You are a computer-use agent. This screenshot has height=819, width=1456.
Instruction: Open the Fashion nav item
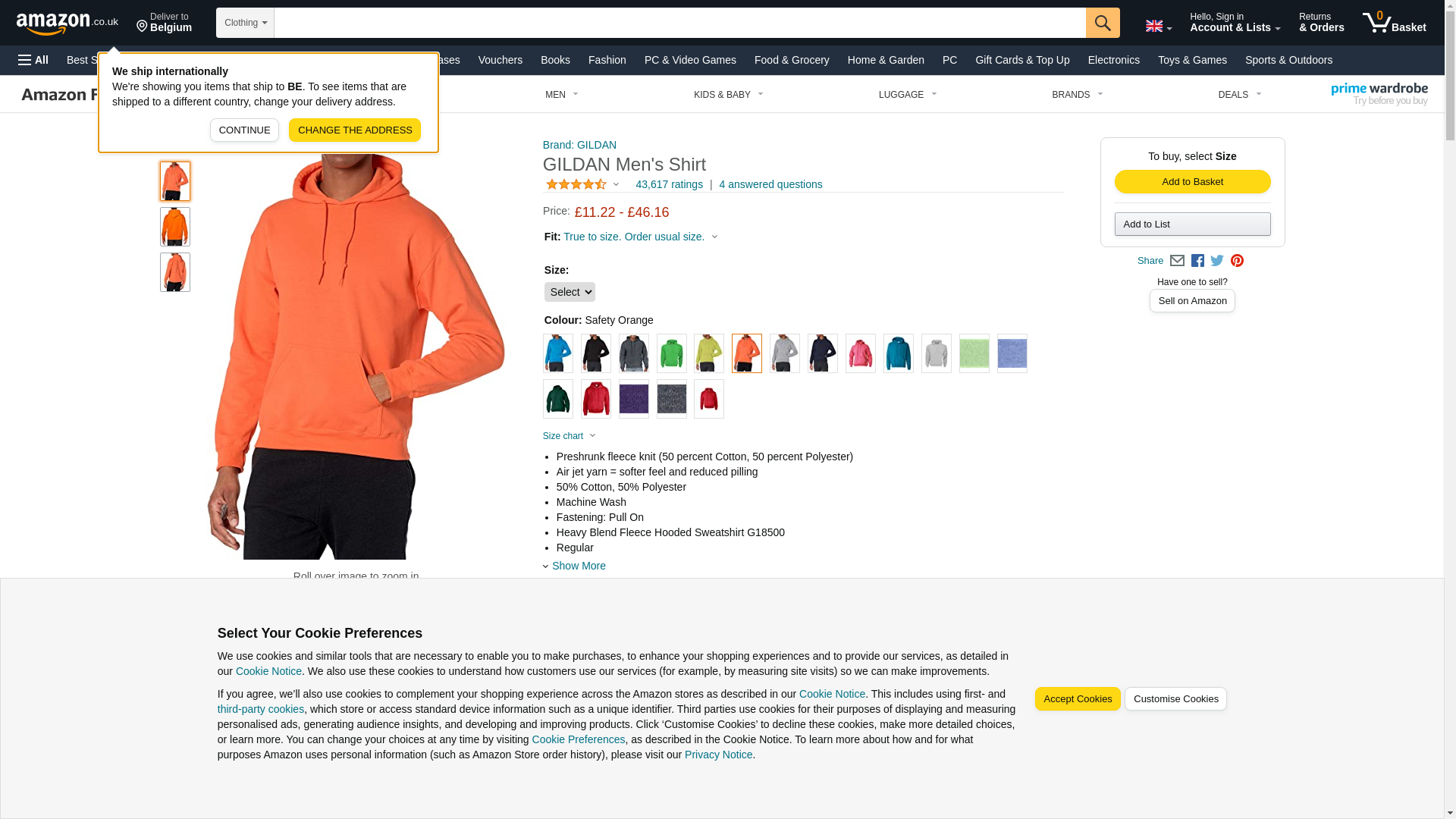point(607,60)
